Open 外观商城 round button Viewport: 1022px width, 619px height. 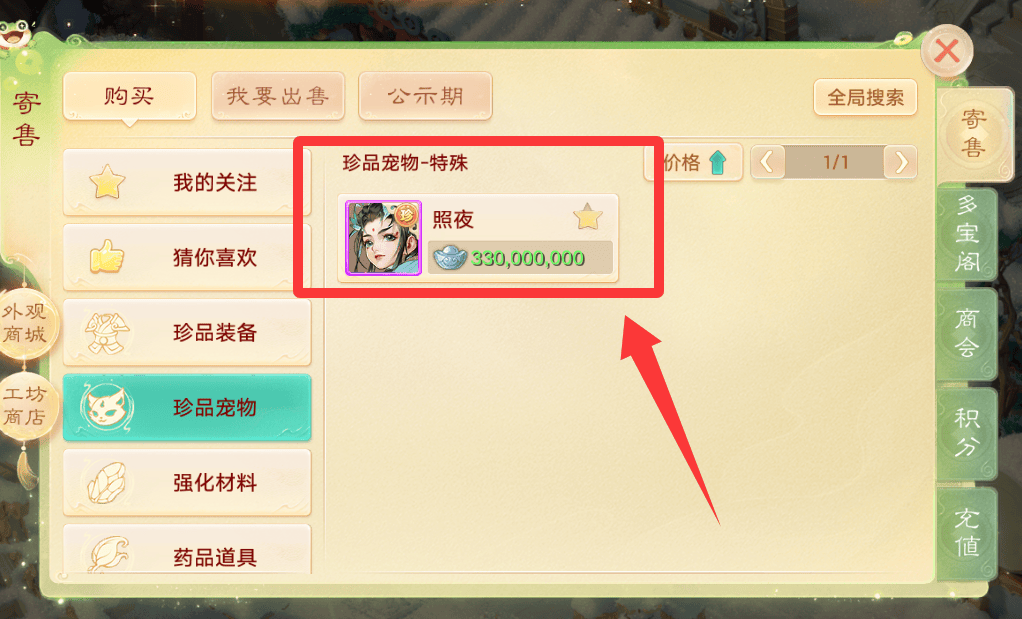pyautogui.click(x=26, y=324)
